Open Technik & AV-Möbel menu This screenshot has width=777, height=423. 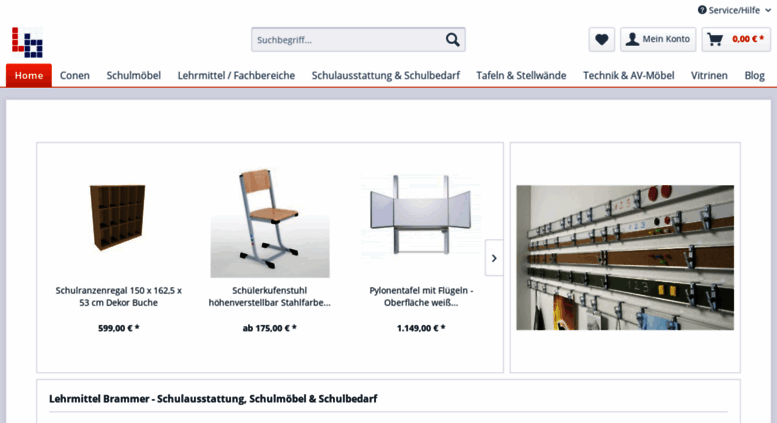(x=628, y=75)
